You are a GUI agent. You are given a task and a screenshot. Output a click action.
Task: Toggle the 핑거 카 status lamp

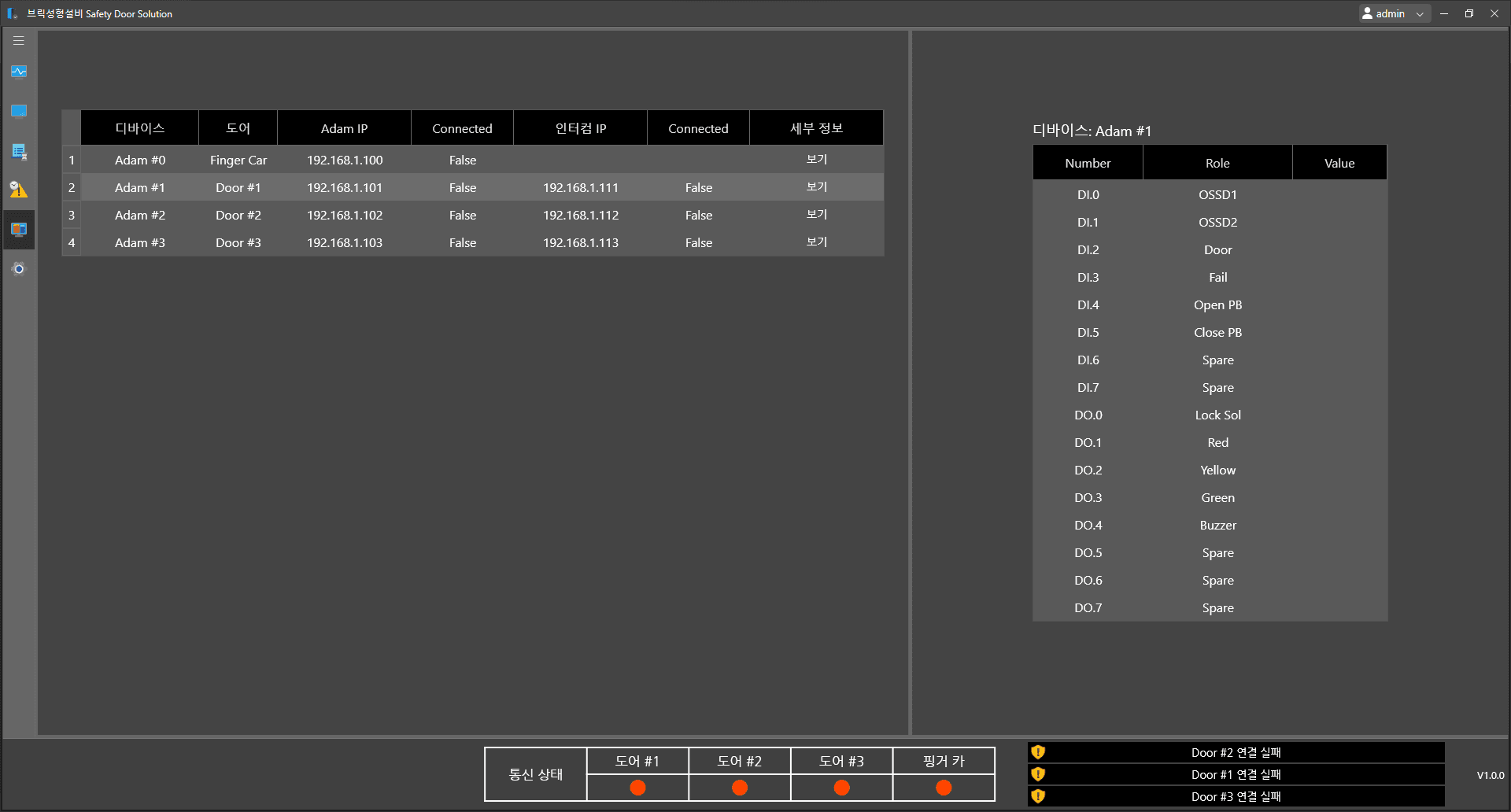[943, 787]
